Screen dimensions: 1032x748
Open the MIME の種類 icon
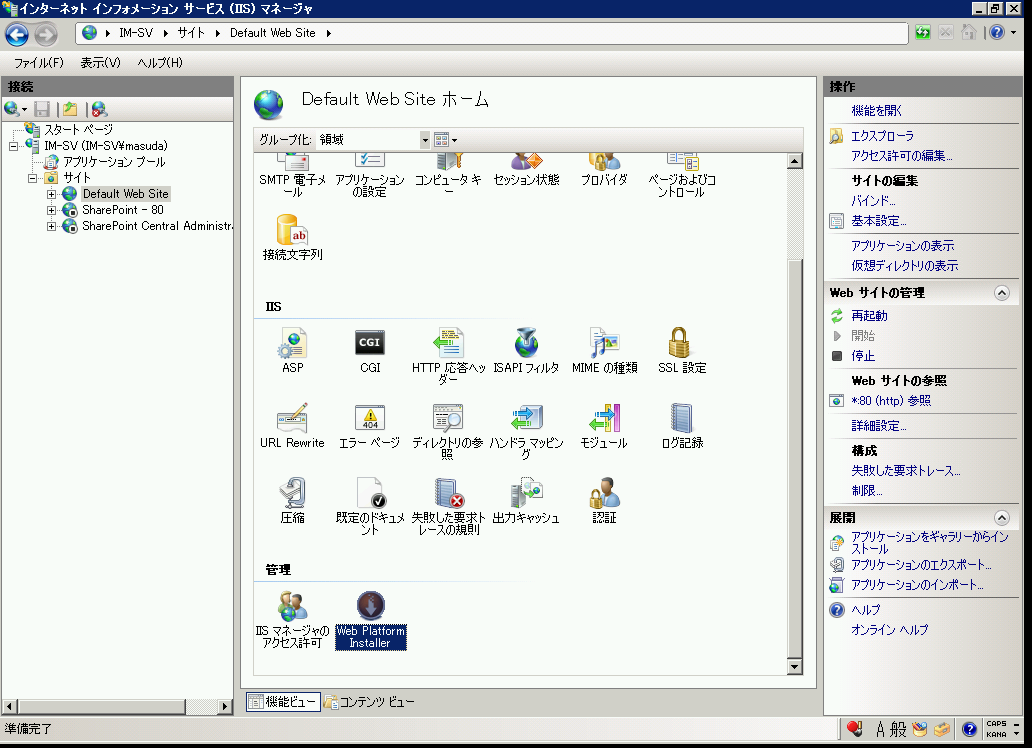point(604,344)
